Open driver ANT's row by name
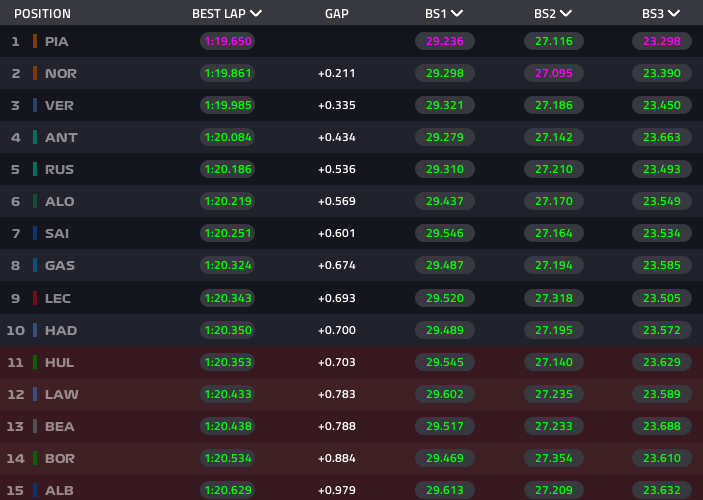 [59, 137]
